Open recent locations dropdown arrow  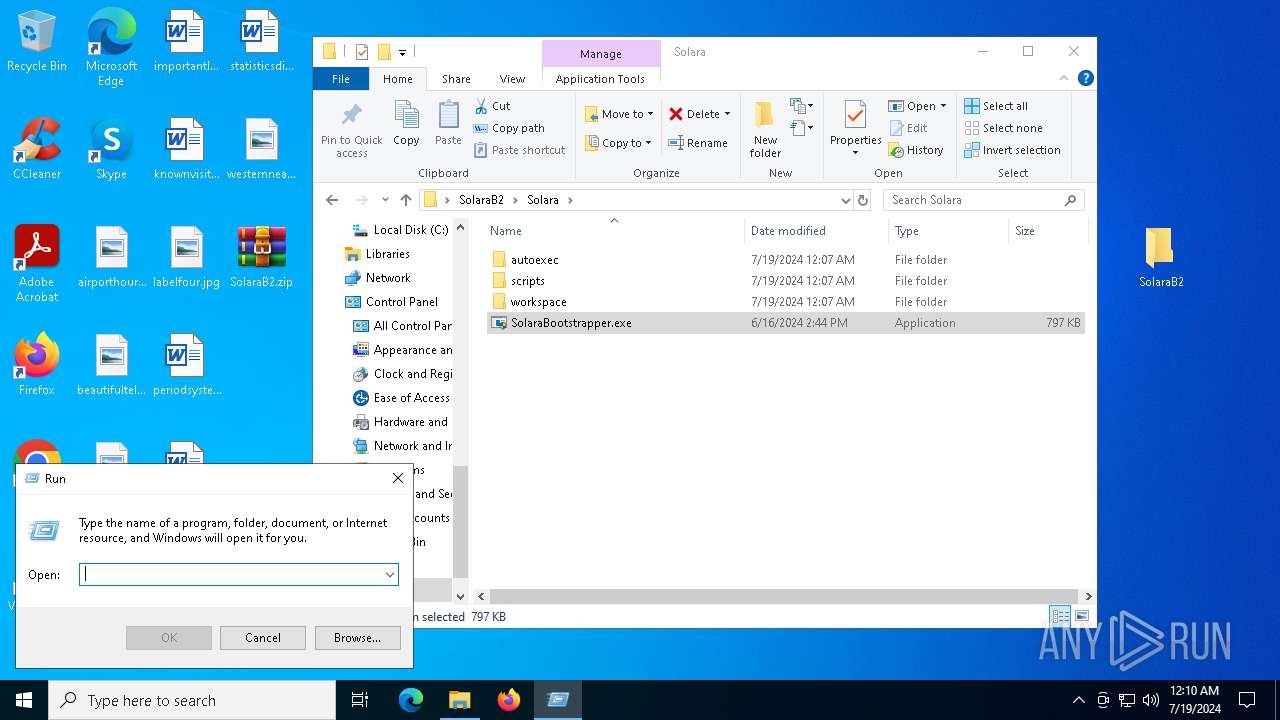385,200
